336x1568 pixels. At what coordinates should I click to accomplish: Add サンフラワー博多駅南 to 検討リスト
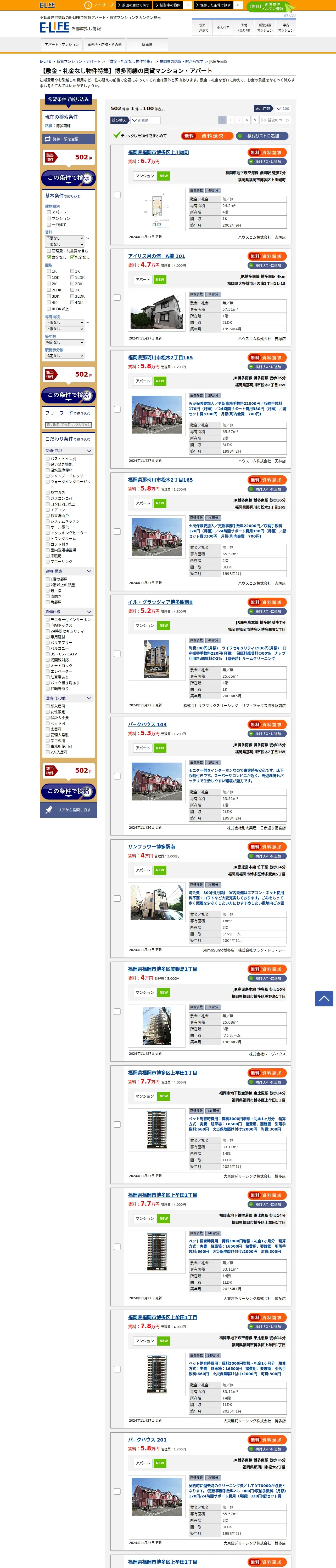pos(268,856)
